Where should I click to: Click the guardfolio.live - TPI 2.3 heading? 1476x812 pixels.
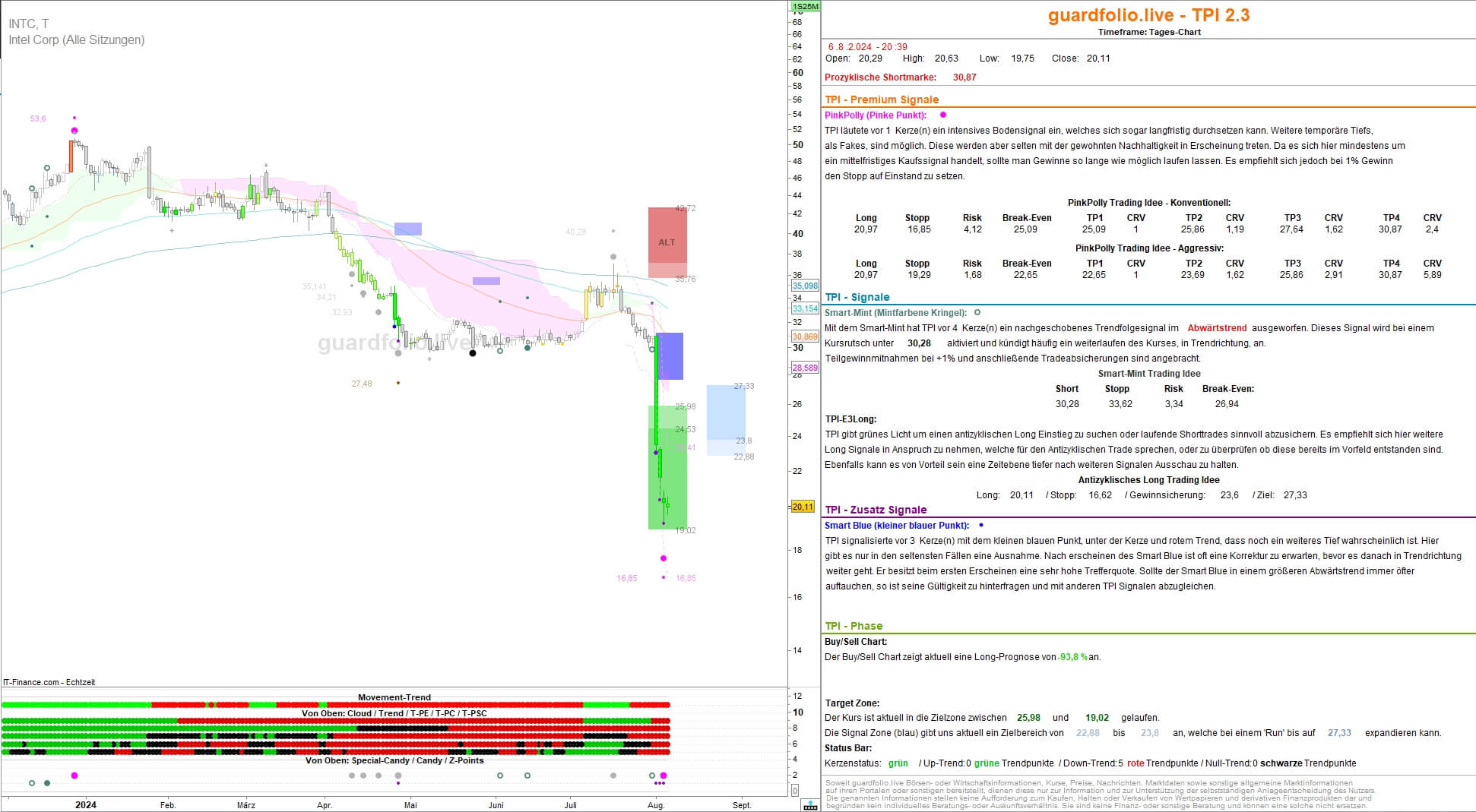(x=1148, y=15)
